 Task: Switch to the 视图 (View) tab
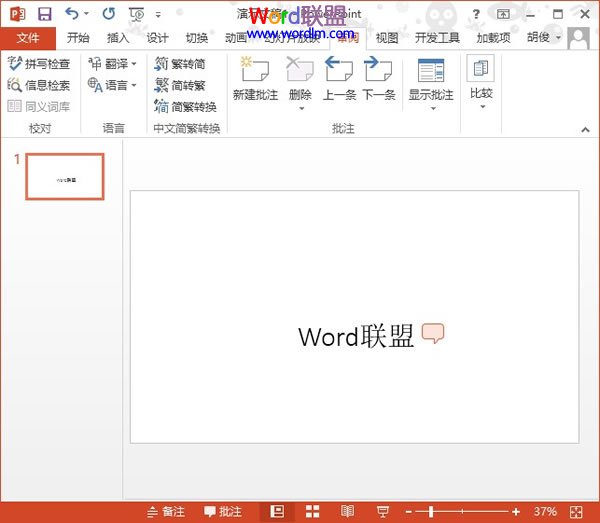click(387, 38)
